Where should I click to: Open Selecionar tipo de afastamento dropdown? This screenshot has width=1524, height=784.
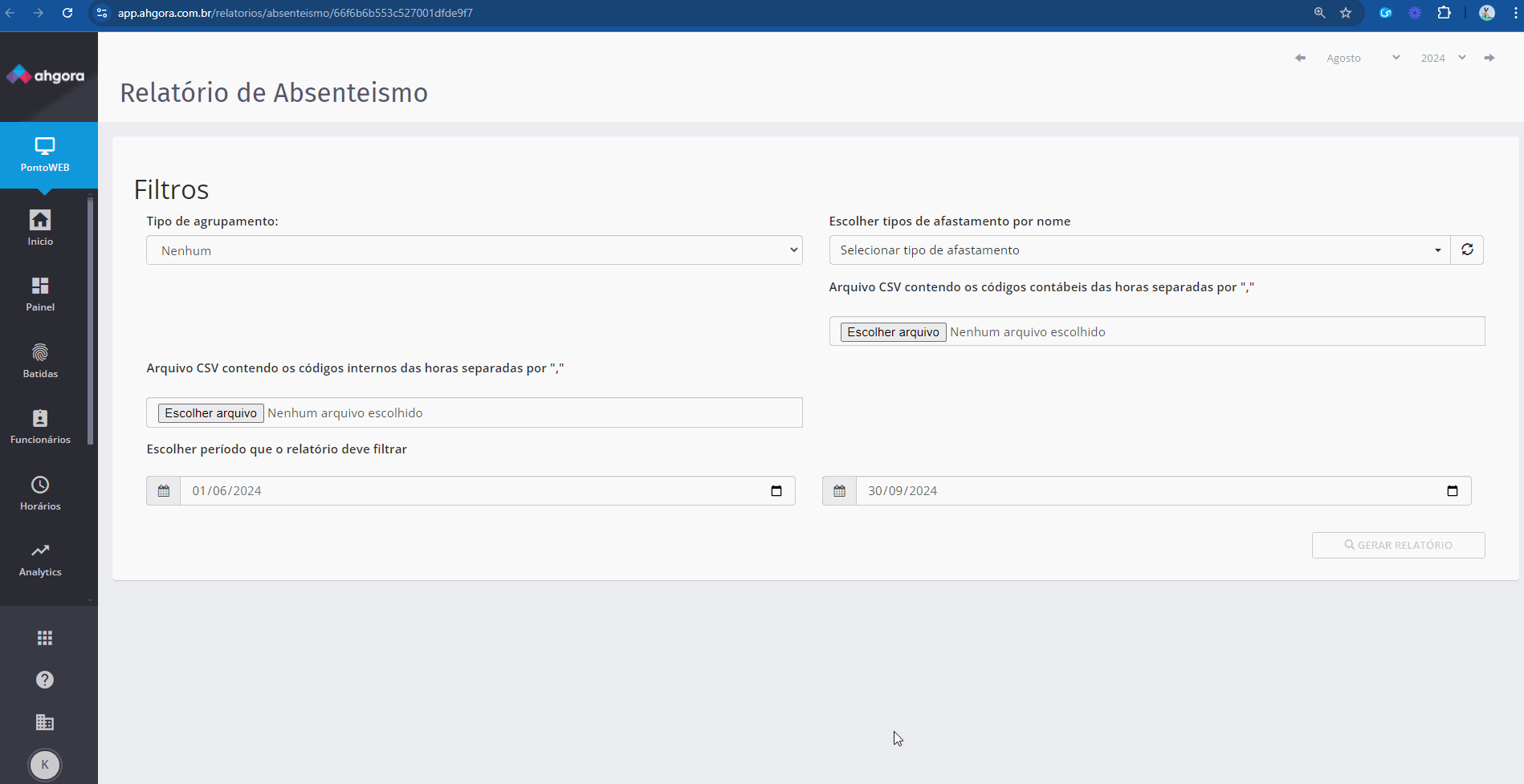click(1139, 250)
